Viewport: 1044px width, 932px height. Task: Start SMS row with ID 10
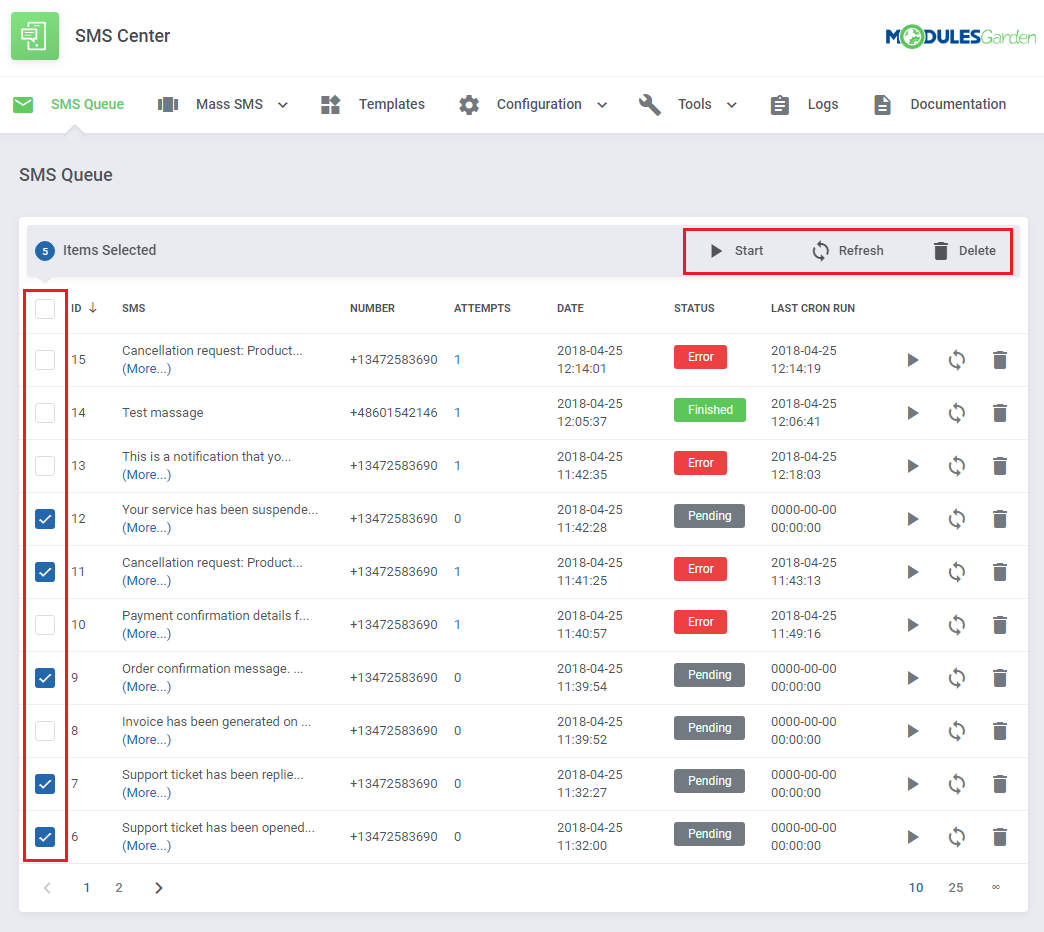coord(913,625)
